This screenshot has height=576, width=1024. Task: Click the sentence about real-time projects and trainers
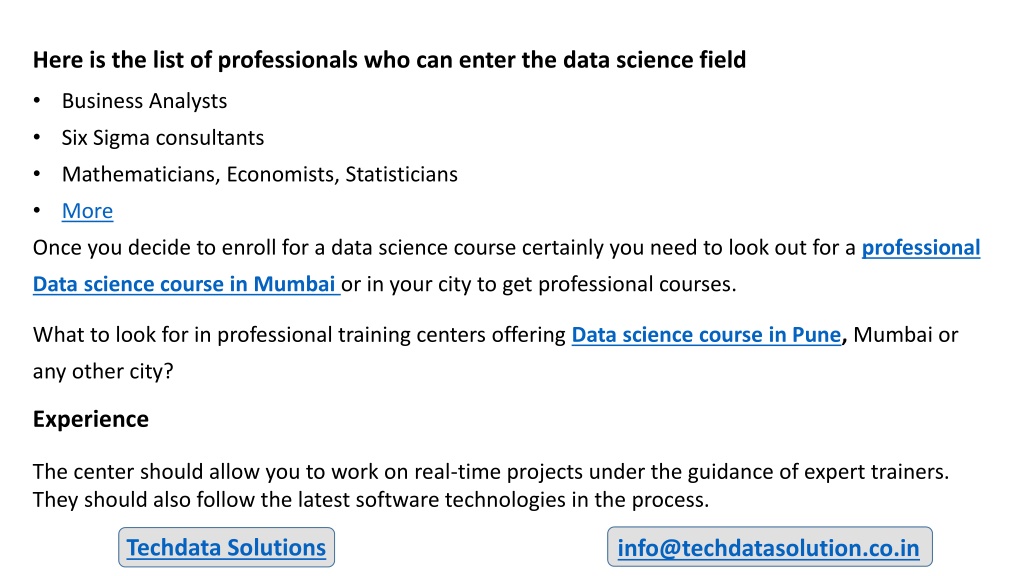coord(491,472)
